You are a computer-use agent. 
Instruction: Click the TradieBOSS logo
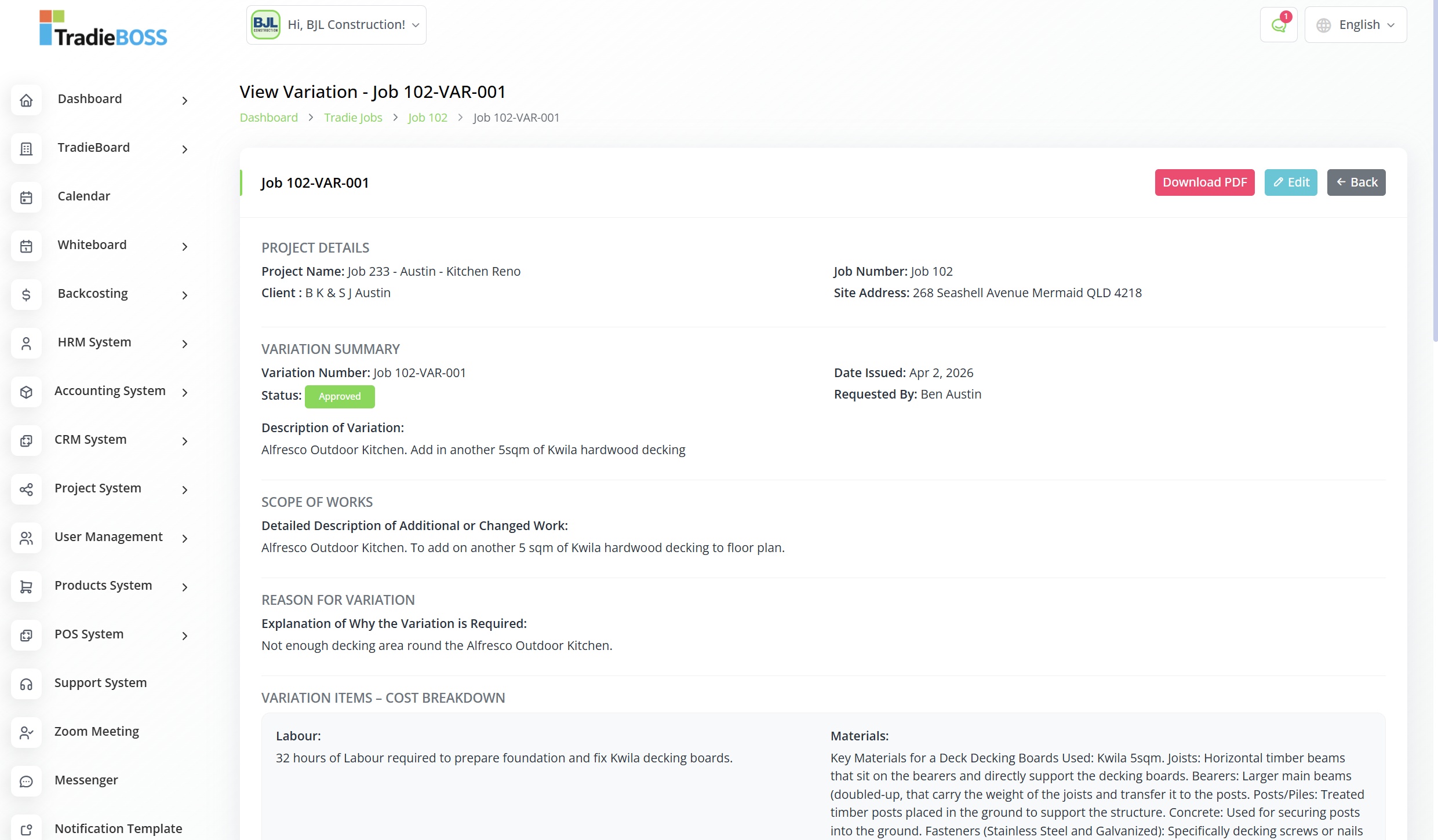point(103,28)
